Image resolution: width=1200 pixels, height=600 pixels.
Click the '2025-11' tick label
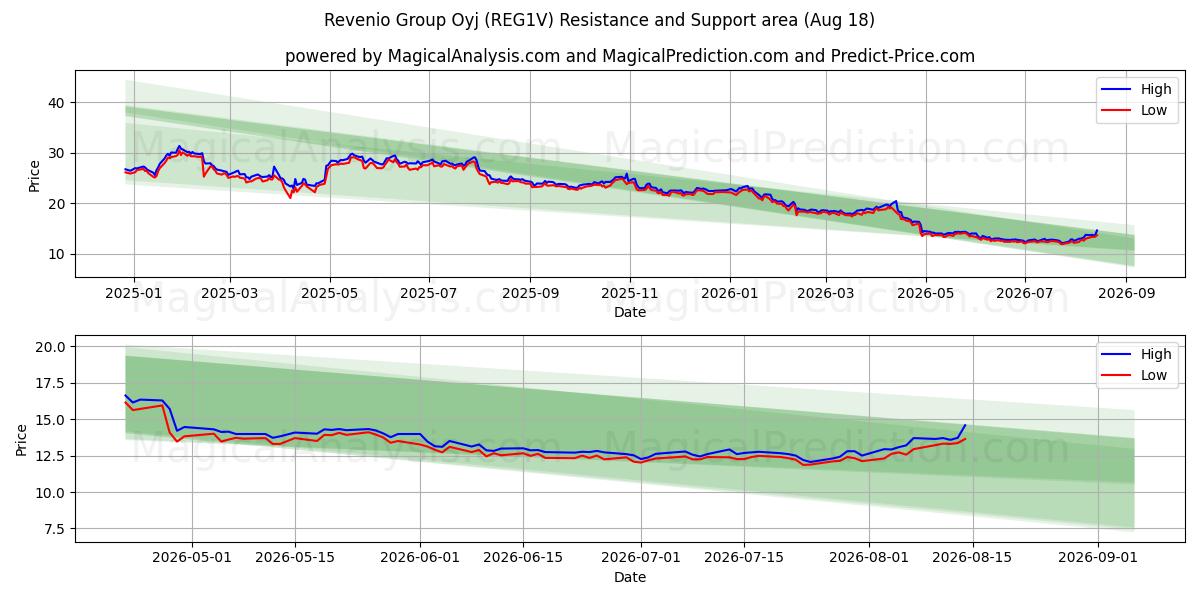(x=629, y=293)
